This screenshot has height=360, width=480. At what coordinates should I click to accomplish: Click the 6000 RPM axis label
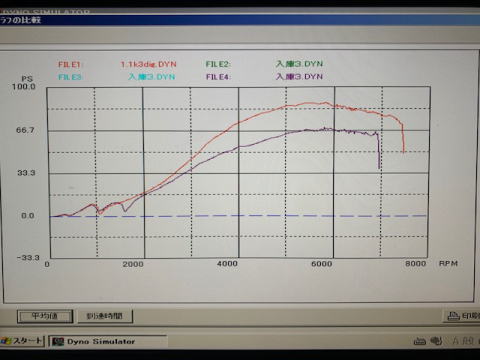(x=321, y=264)
